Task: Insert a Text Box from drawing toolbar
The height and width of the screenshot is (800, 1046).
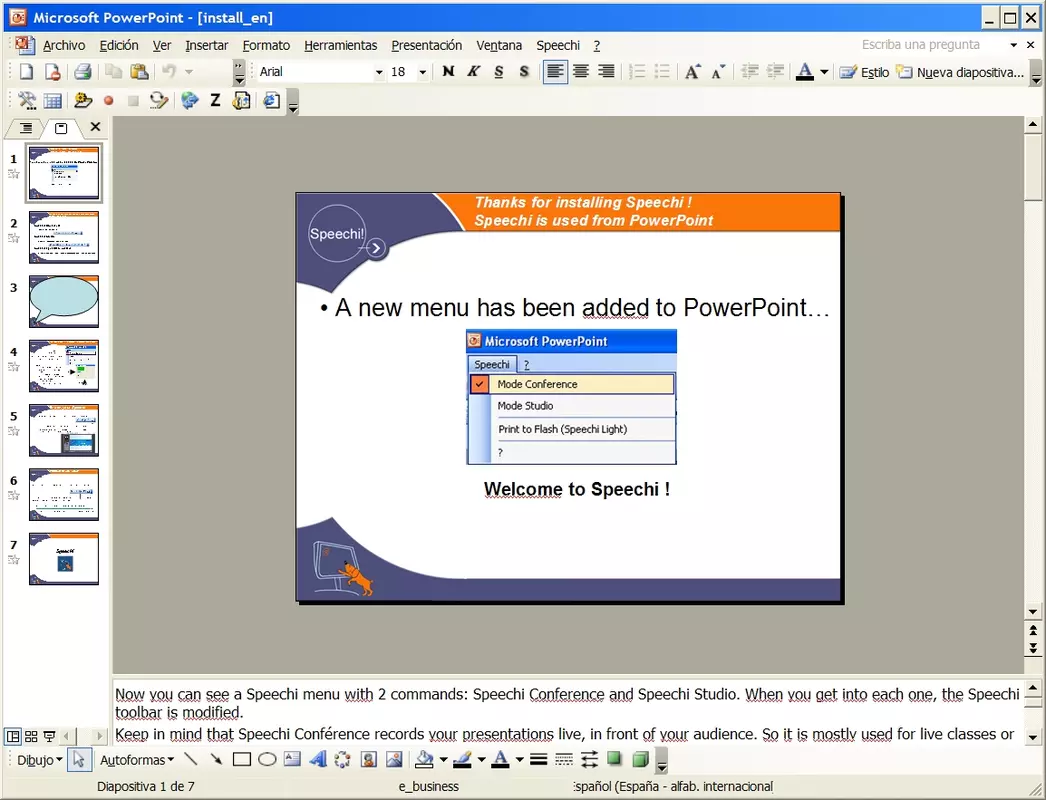Action: [292, 759]
